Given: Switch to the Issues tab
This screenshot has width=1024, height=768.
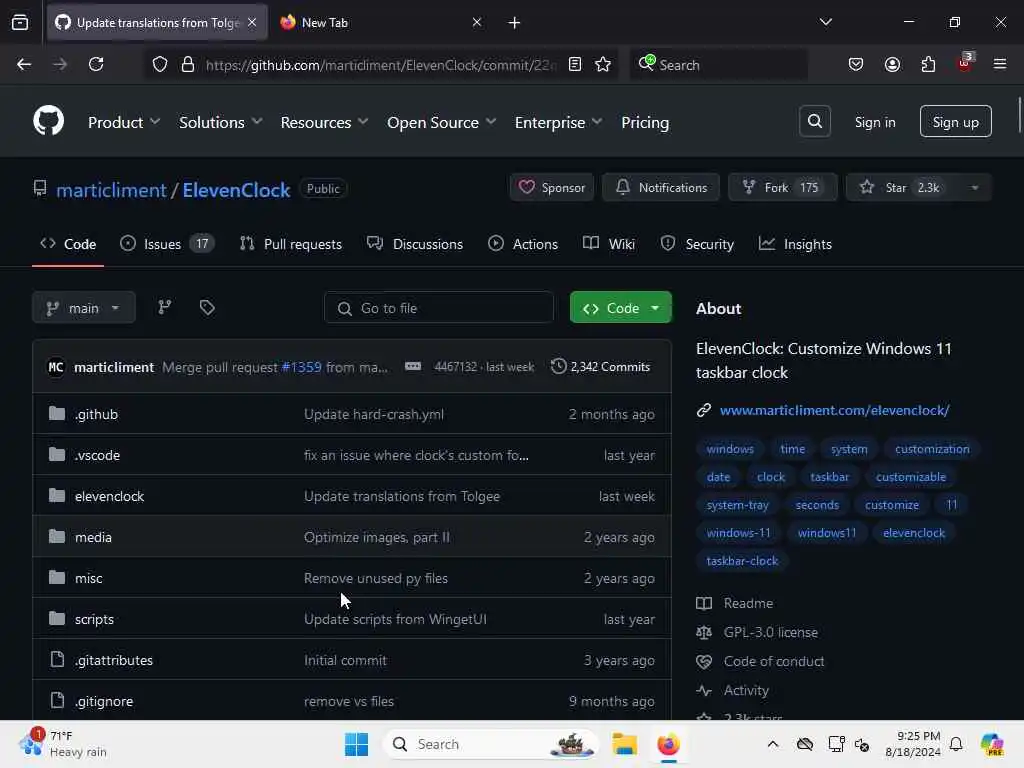Looking at the screenshot, I should tap(167, 244).
